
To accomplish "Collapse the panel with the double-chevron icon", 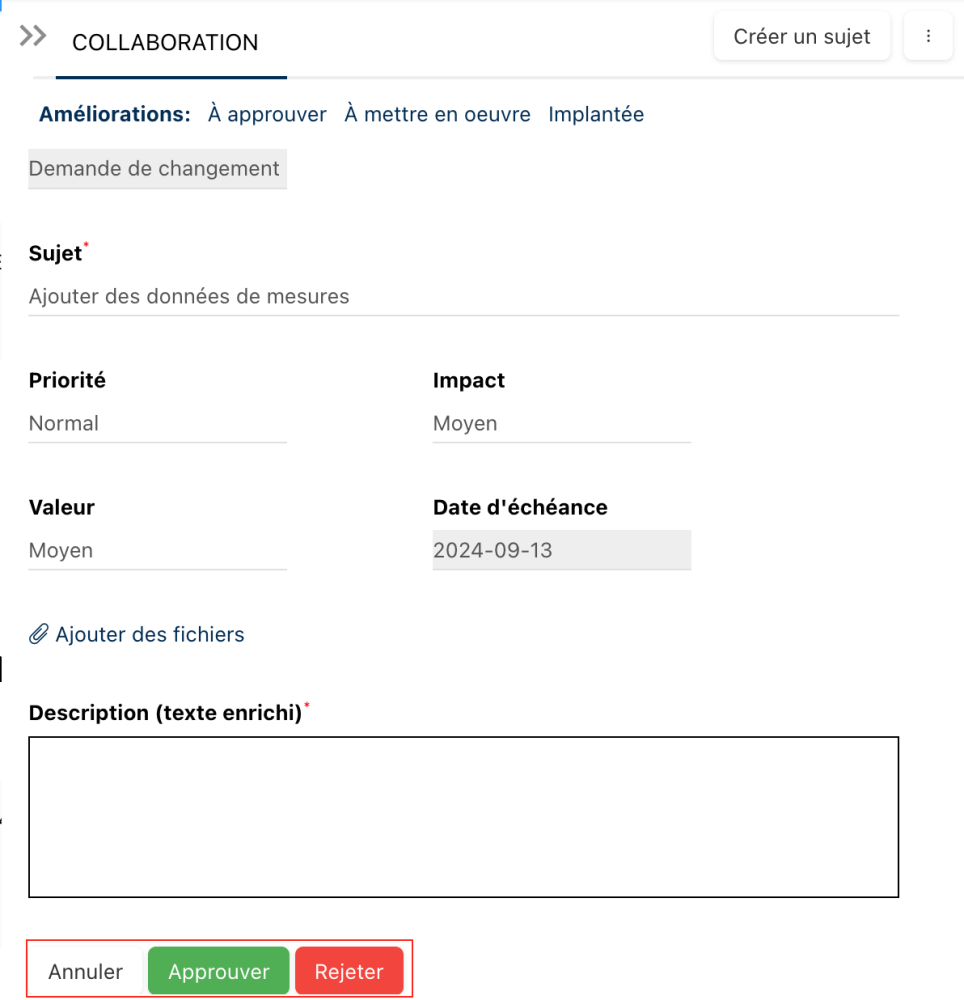I will 33,36.
